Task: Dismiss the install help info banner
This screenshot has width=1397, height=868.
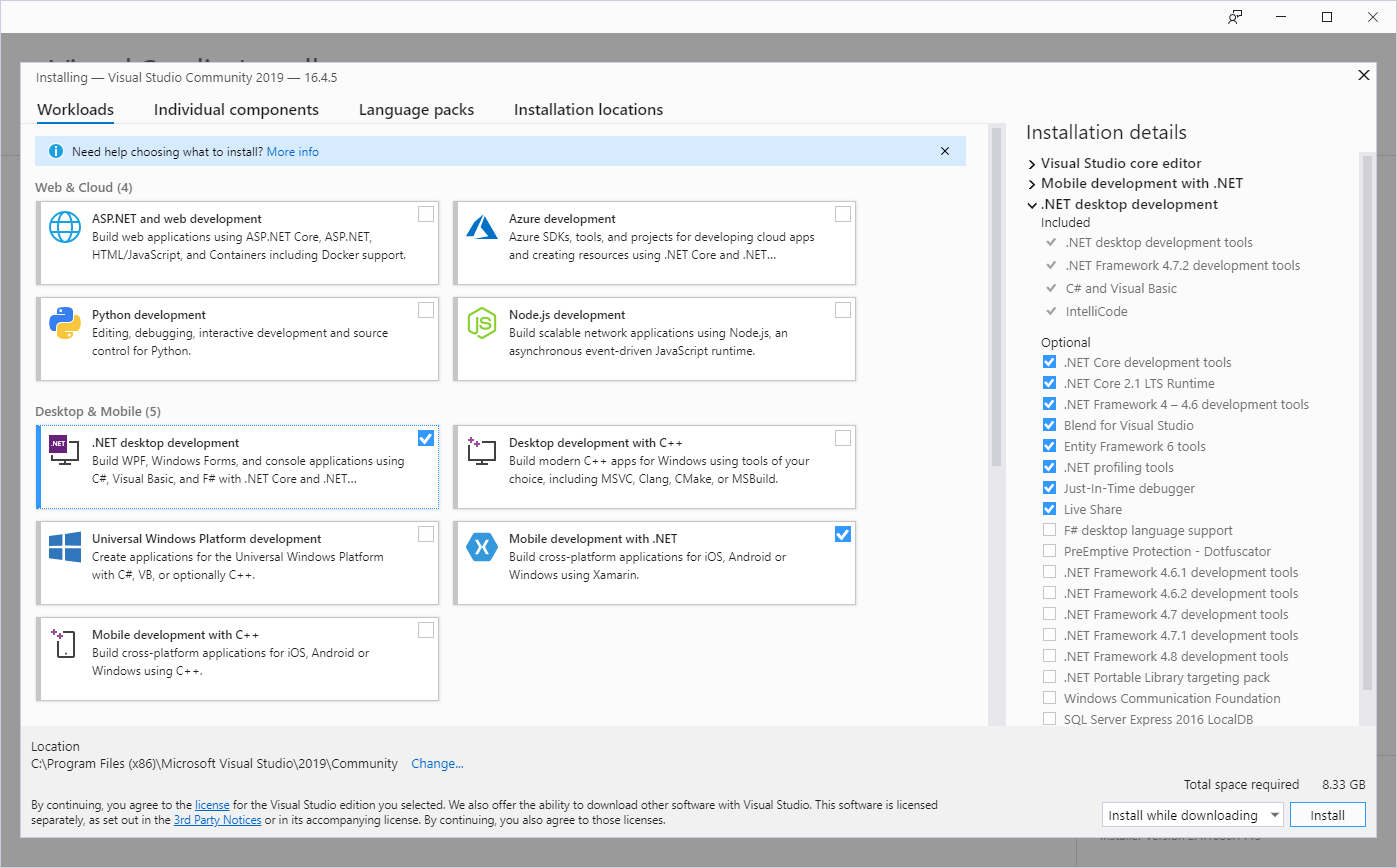Action: [944, 151]
